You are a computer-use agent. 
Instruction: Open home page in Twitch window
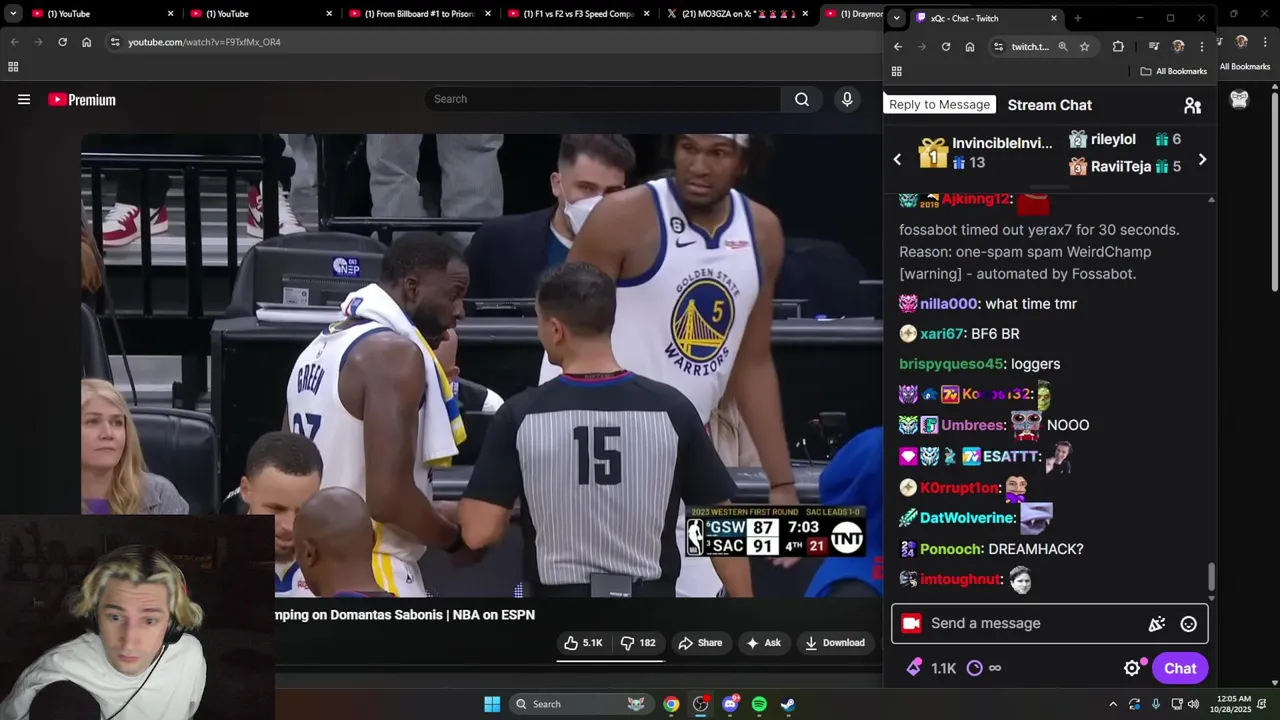pyautogui.click(x=969, y=47)
